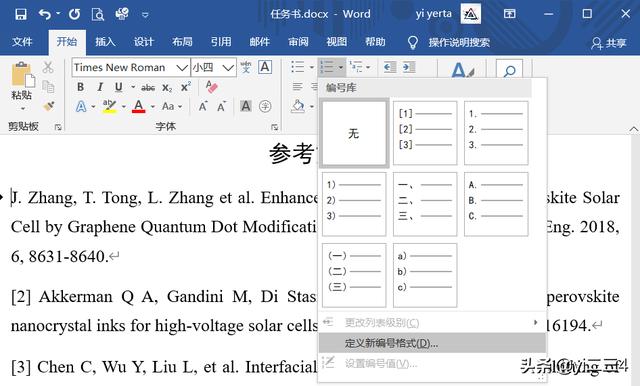The width and height of the screenshot is (640, 386).
Task: Select the a) b) c) numbering format
Action: tap(425, 275)
